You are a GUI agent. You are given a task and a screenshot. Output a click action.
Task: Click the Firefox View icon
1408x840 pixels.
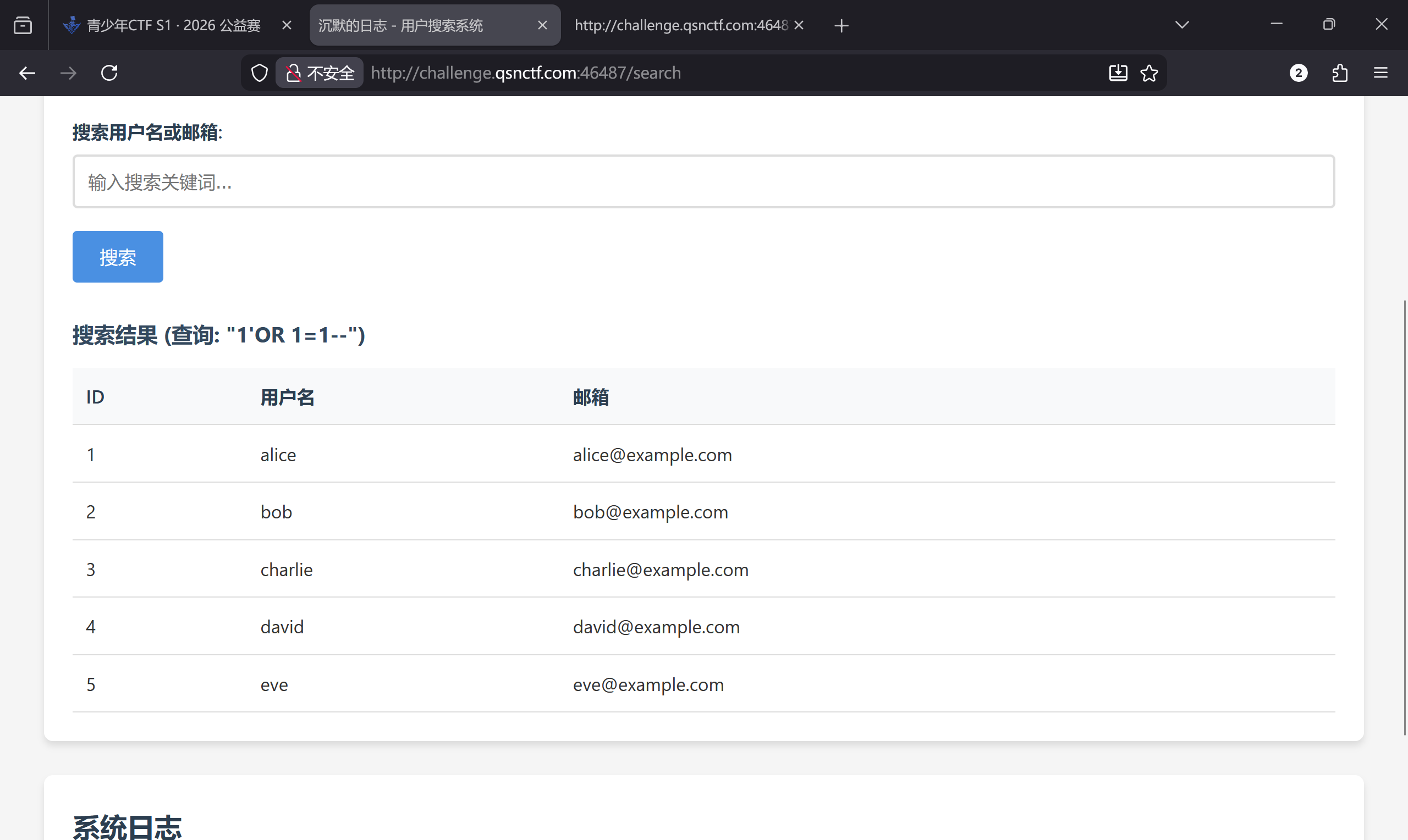[23, 25]
